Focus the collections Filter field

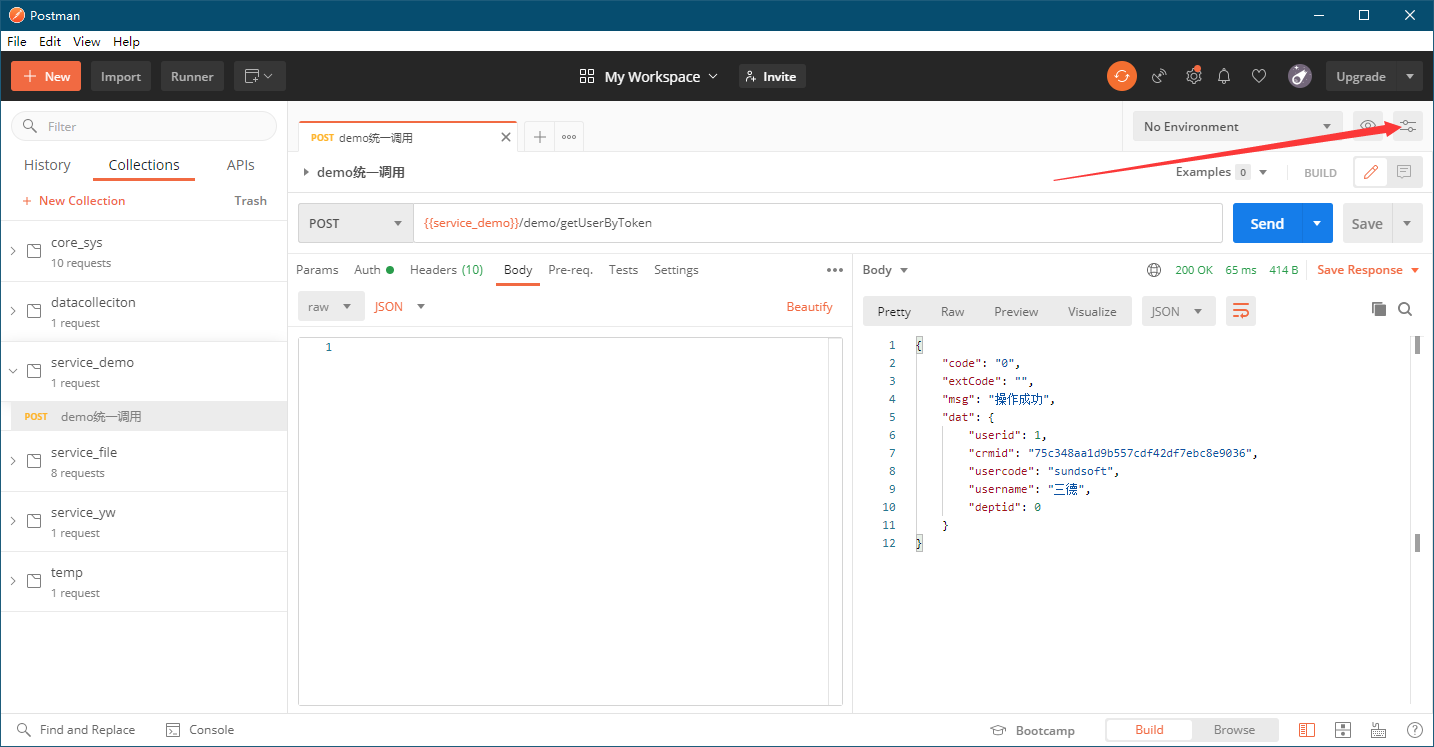pyautogui.click(x=144, y=126)
